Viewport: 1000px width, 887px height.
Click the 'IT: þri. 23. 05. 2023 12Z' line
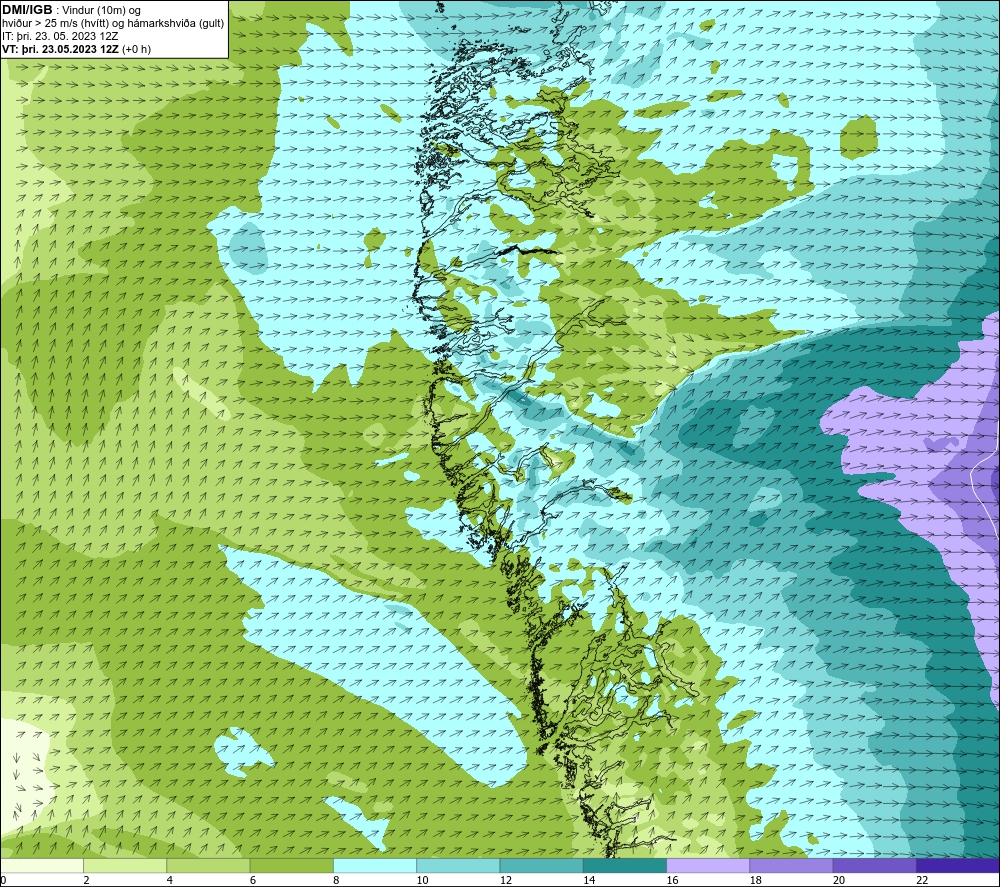coord(60,36)
